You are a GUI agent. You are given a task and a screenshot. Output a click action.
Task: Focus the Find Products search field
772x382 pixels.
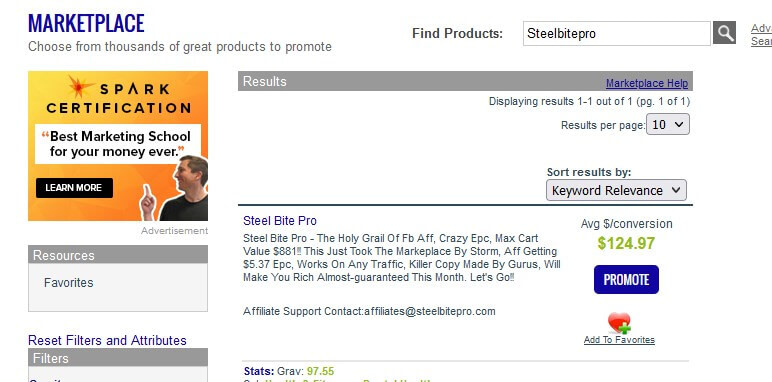[x=616, y=33]
